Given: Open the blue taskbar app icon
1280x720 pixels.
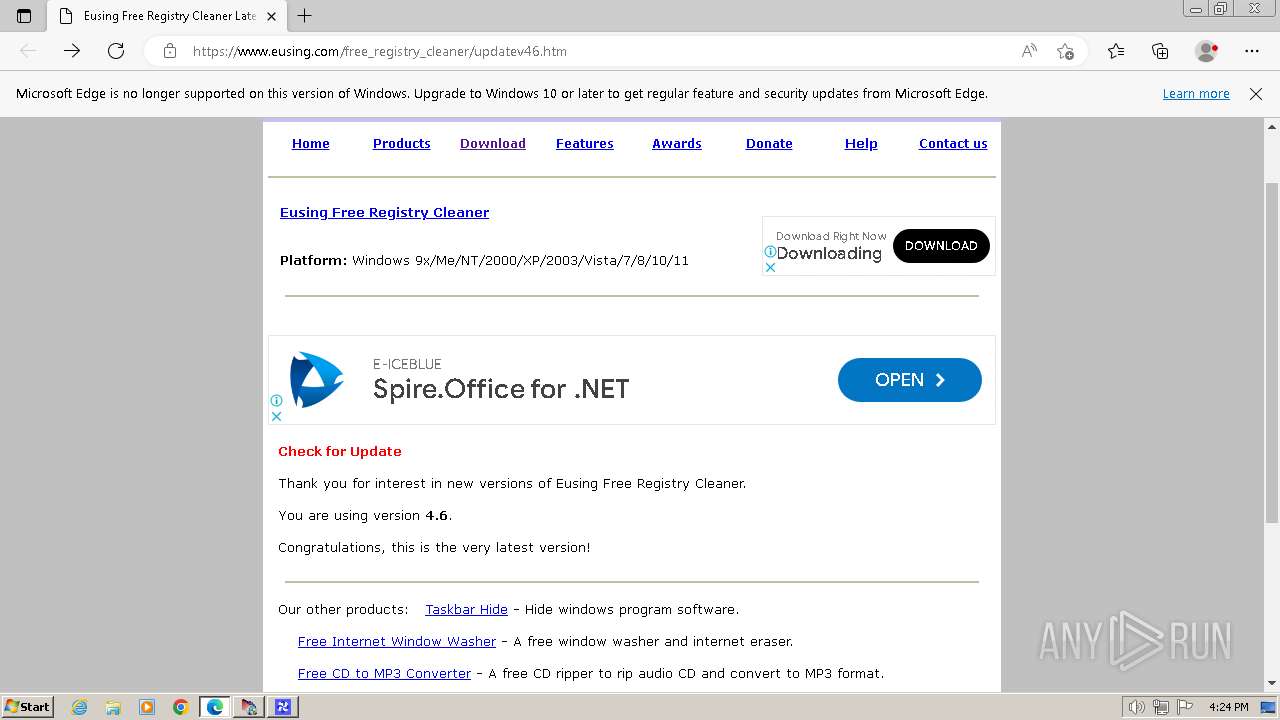Looking at the screenshot, I should 282,707.
